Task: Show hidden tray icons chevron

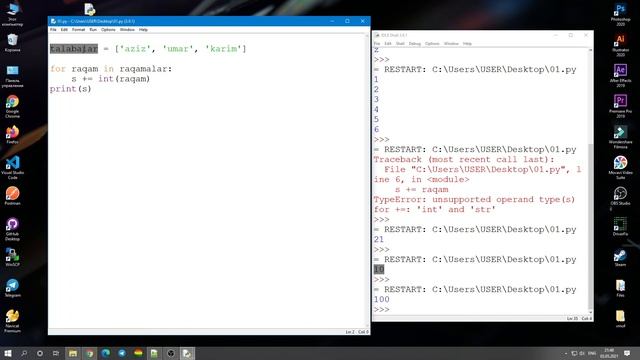Action: tap(566, 353)
